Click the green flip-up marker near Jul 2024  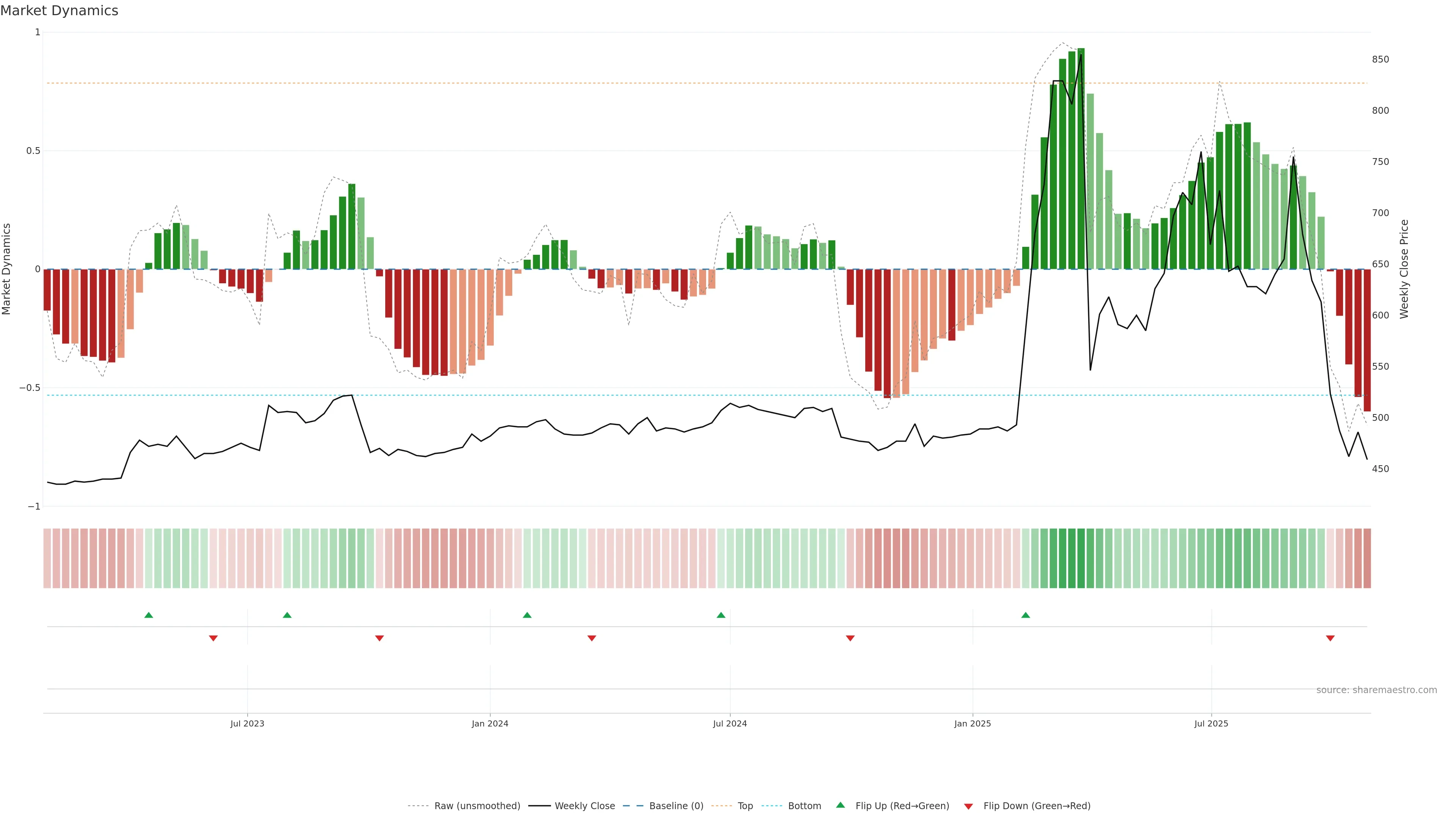click(721, 615)
